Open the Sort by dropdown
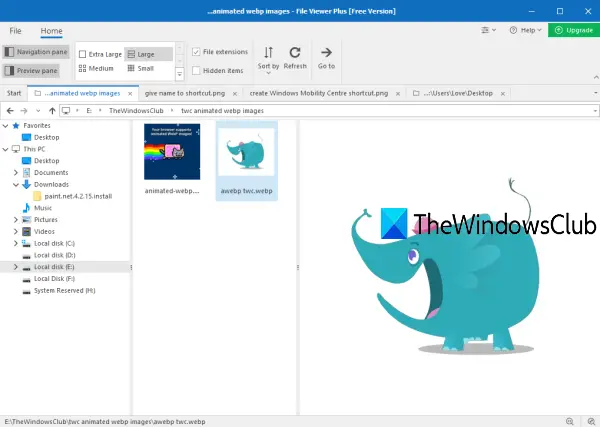Image resolution: width=600 pixels, height=427 pixels. [x=268, y=60]
